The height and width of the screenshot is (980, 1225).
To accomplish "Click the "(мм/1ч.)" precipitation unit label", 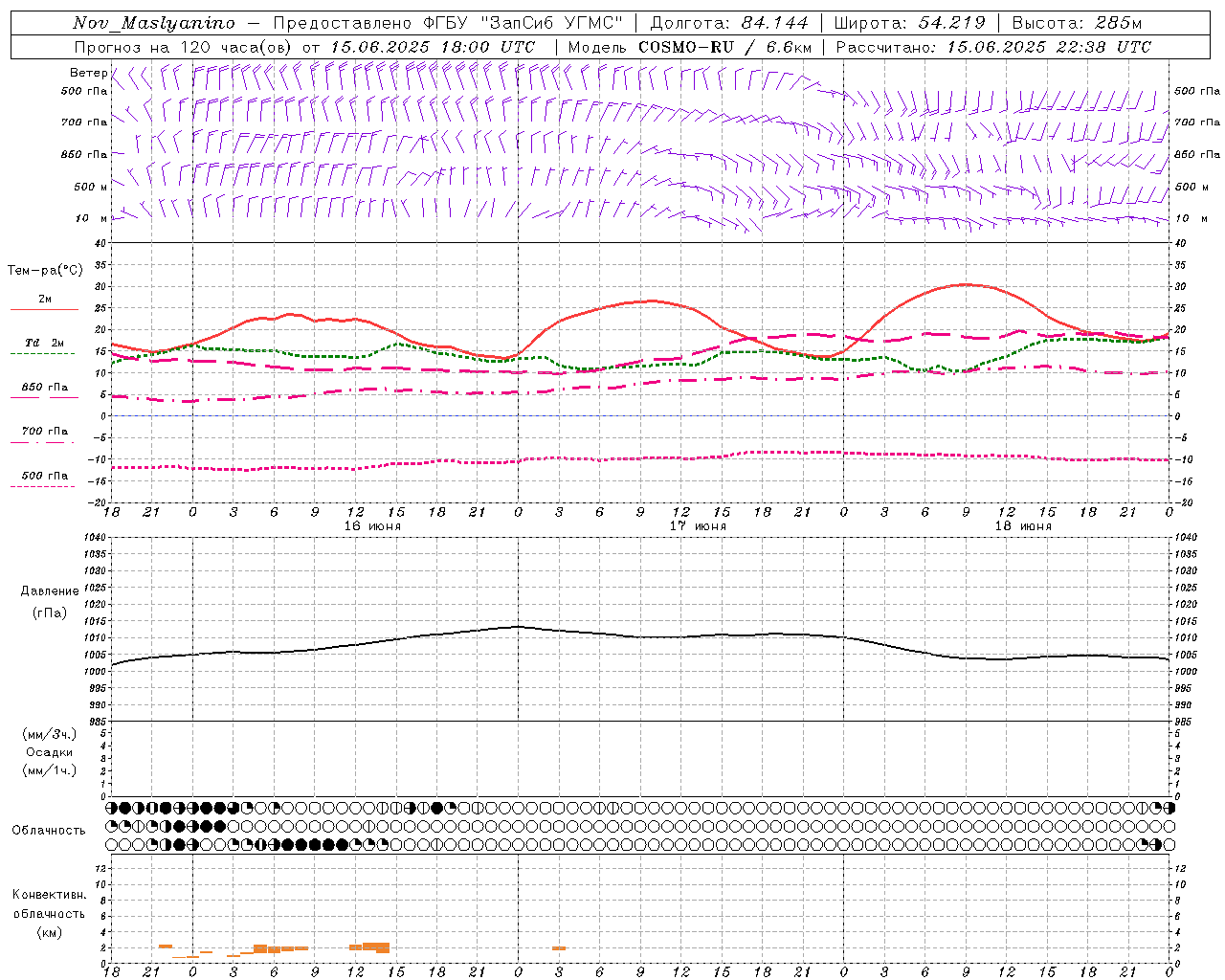I will click(50, 770).
